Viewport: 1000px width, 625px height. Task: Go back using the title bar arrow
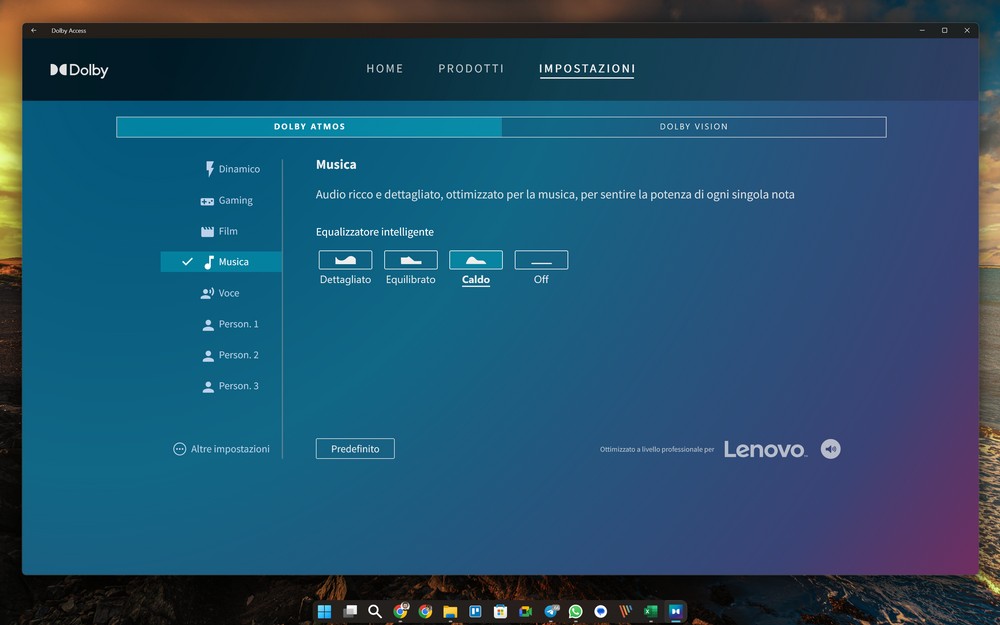pos(34,30)
